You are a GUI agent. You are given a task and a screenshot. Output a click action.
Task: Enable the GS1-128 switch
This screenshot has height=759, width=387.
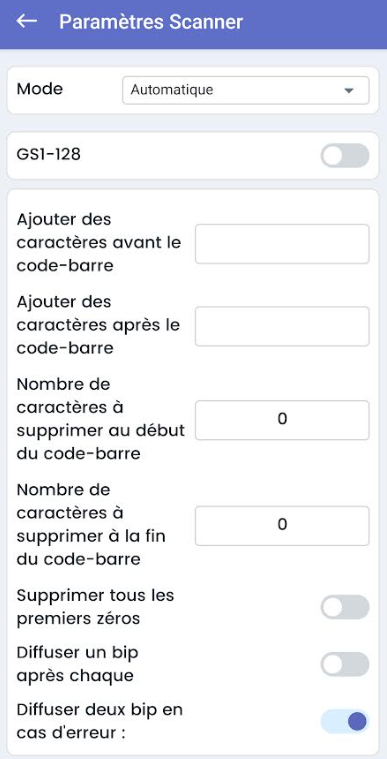[x=345, y=155]
